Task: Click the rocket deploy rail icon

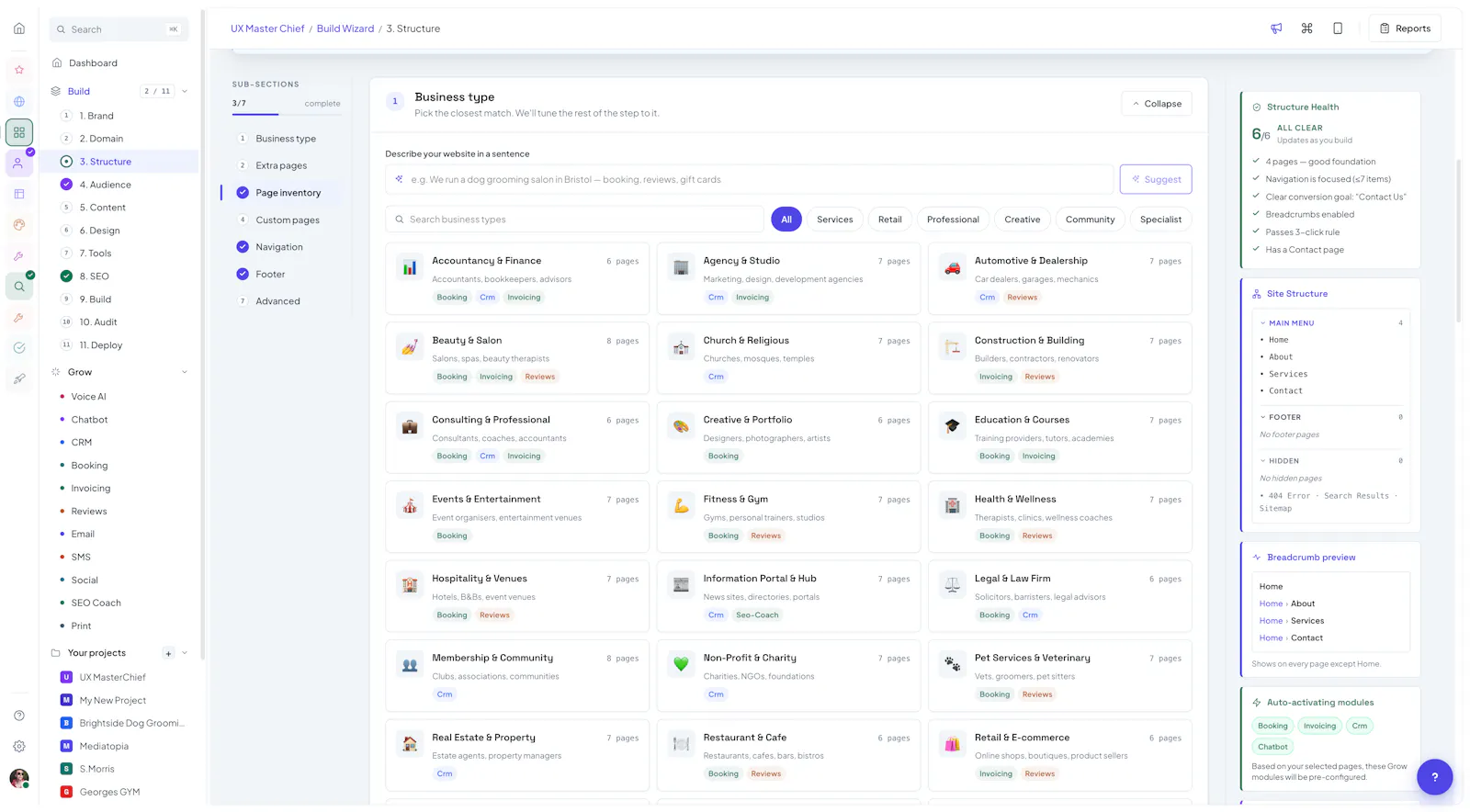Action: click(x=19, y=378)
